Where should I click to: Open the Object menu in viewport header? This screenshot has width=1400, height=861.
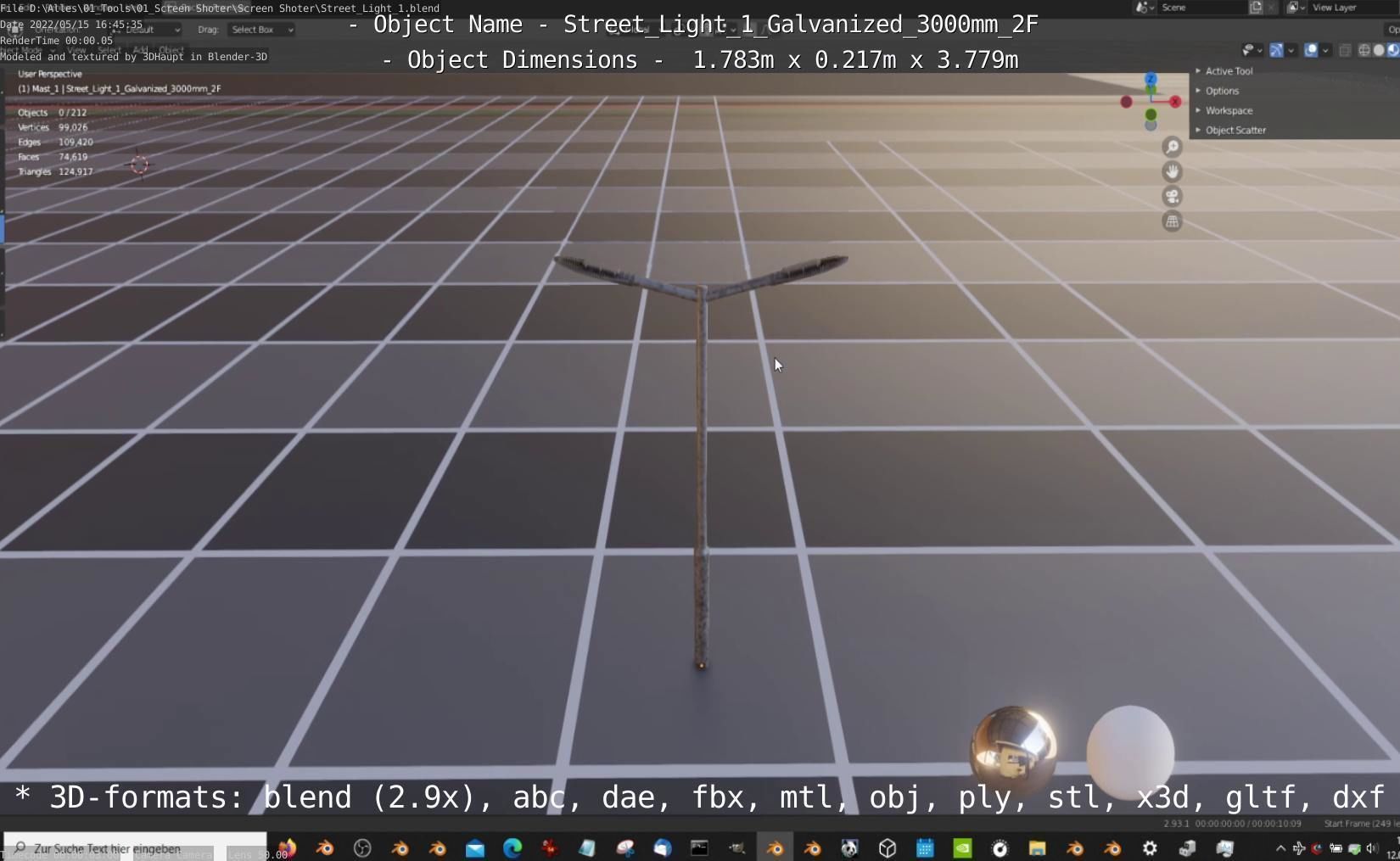(171, 51)
